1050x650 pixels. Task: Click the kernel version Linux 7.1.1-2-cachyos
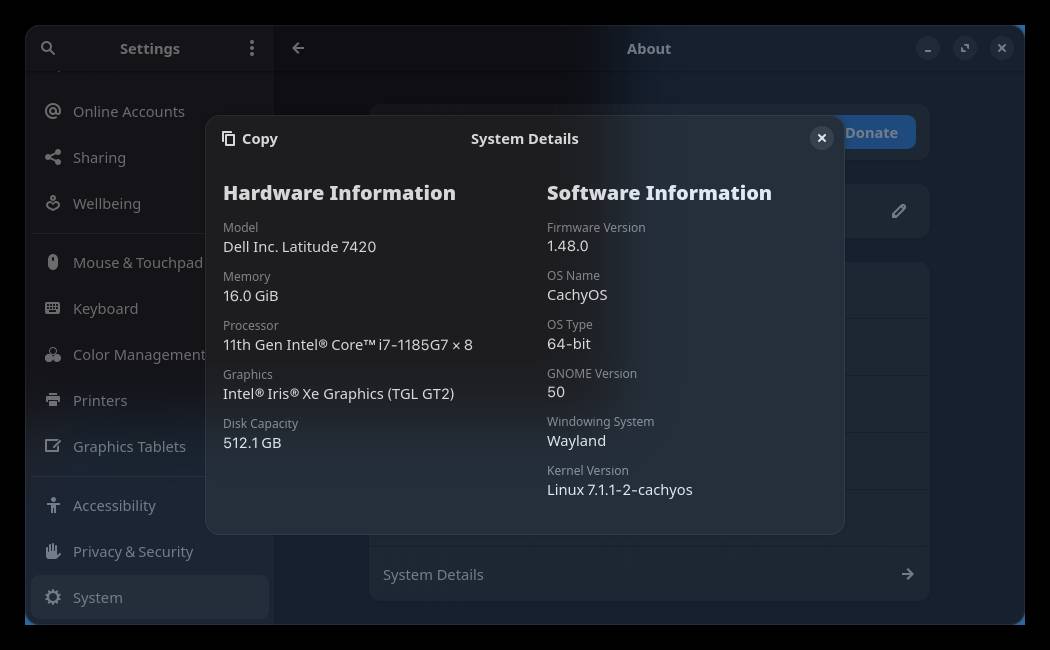tap(619, 490)
